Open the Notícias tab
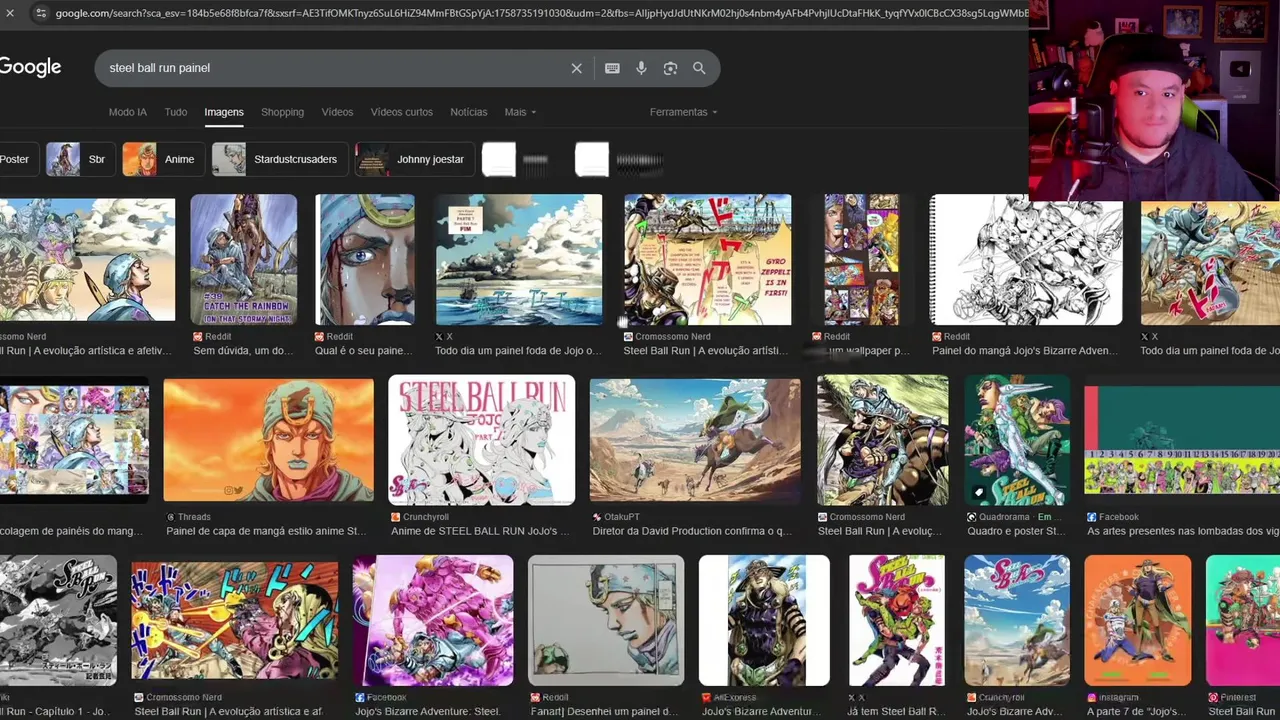This screenshot has width=1280, height=720. (469, 112)
